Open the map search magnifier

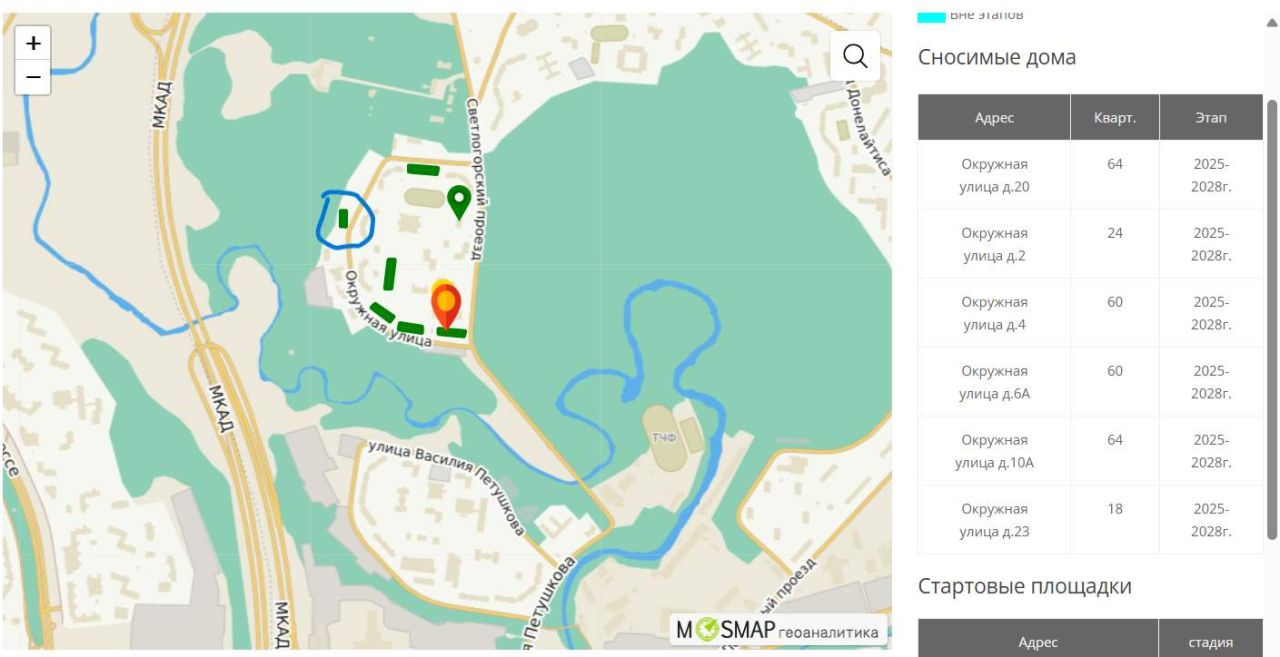point(855,56)
